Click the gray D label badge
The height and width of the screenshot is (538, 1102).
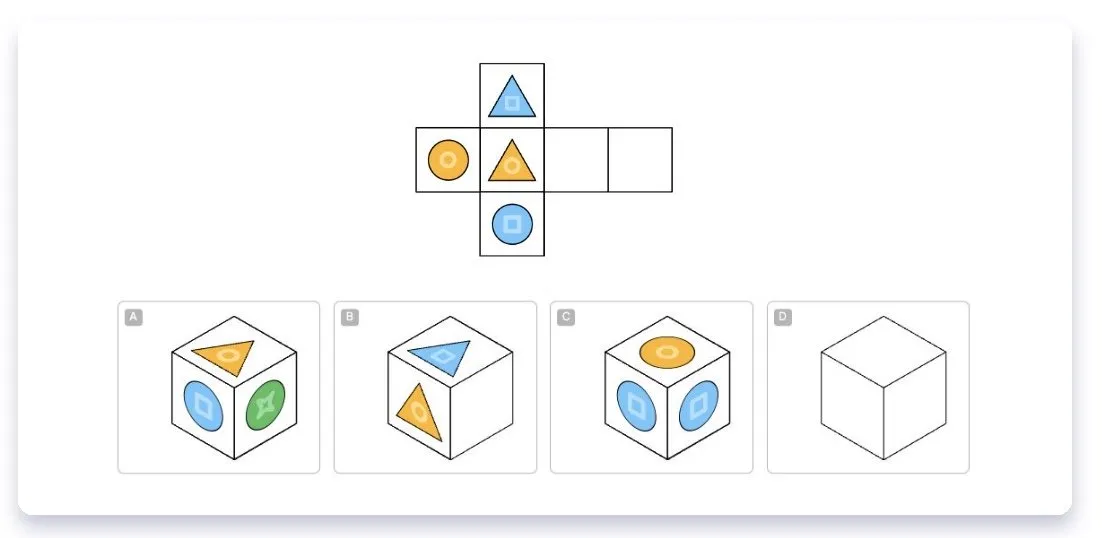click(783, 317)
